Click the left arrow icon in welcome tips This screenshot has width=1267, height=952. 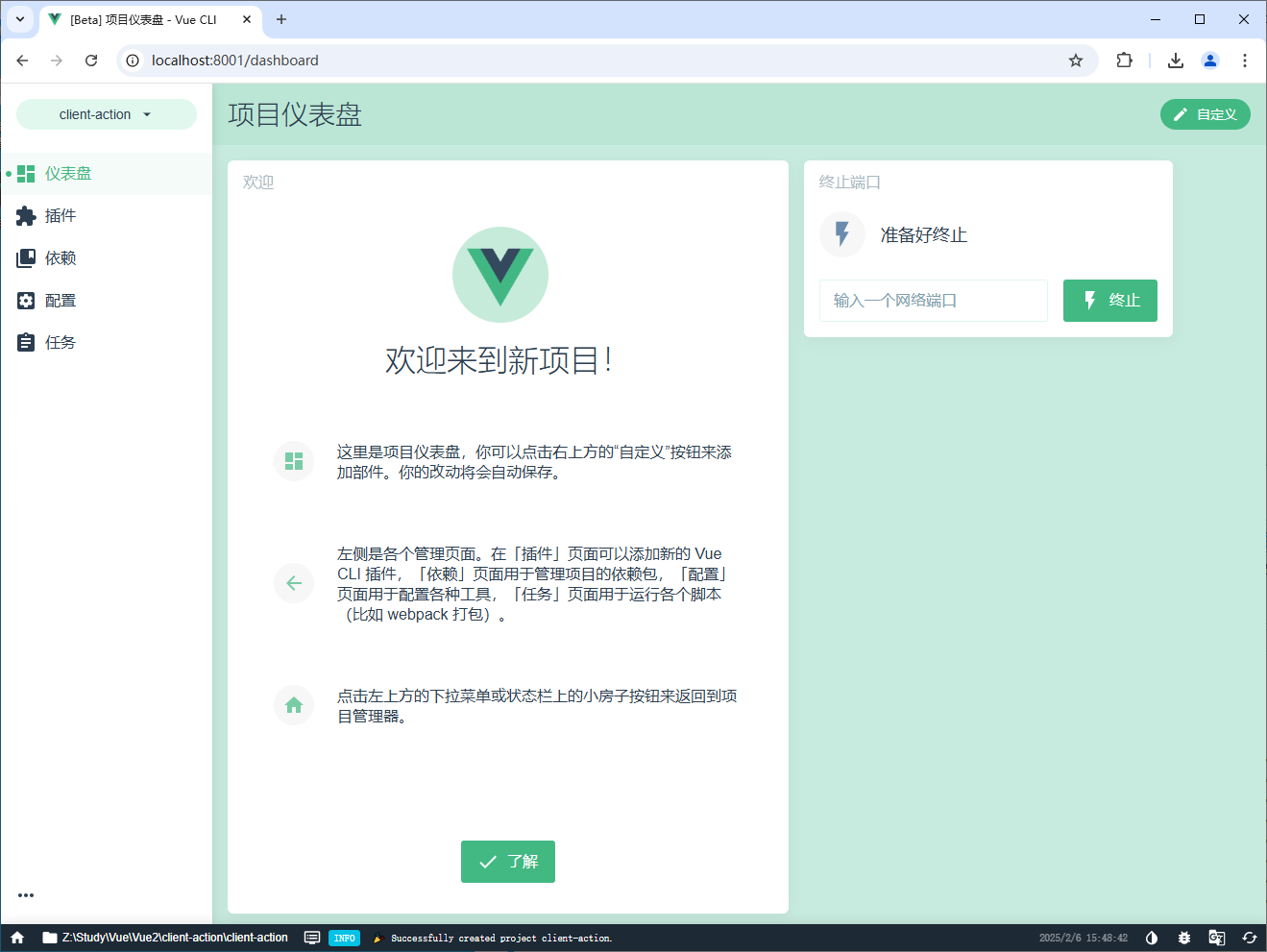294,583
